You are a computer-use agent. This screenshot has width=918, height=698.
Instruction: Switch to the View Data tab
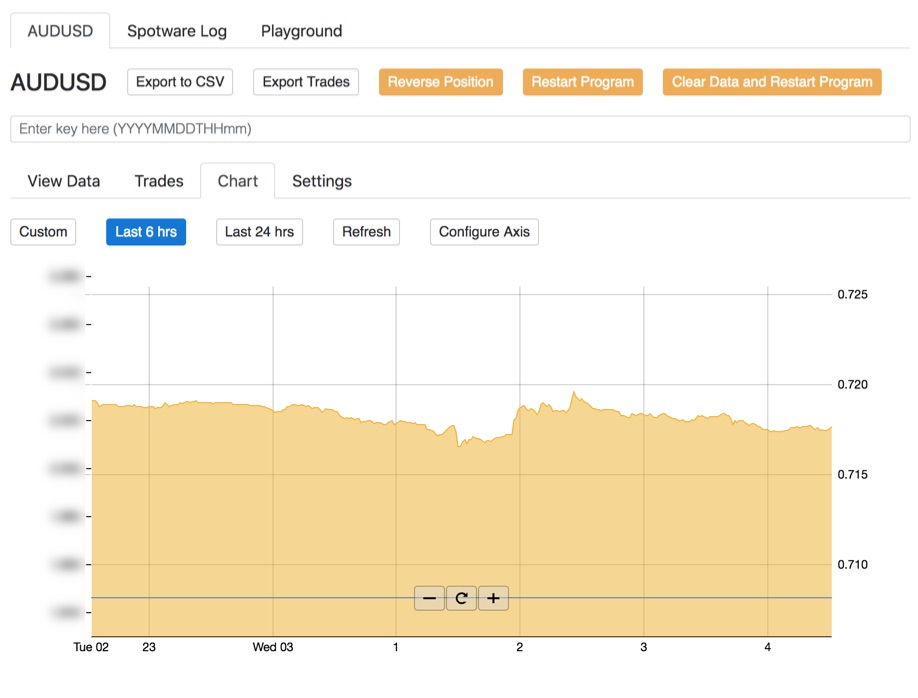click(64, 181)
